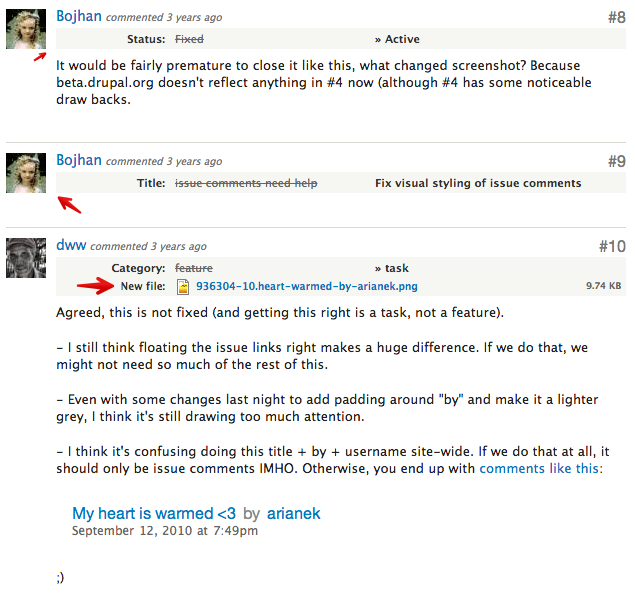Open the permalink for comment #8
635x595 pixels.
click(615, 17)
